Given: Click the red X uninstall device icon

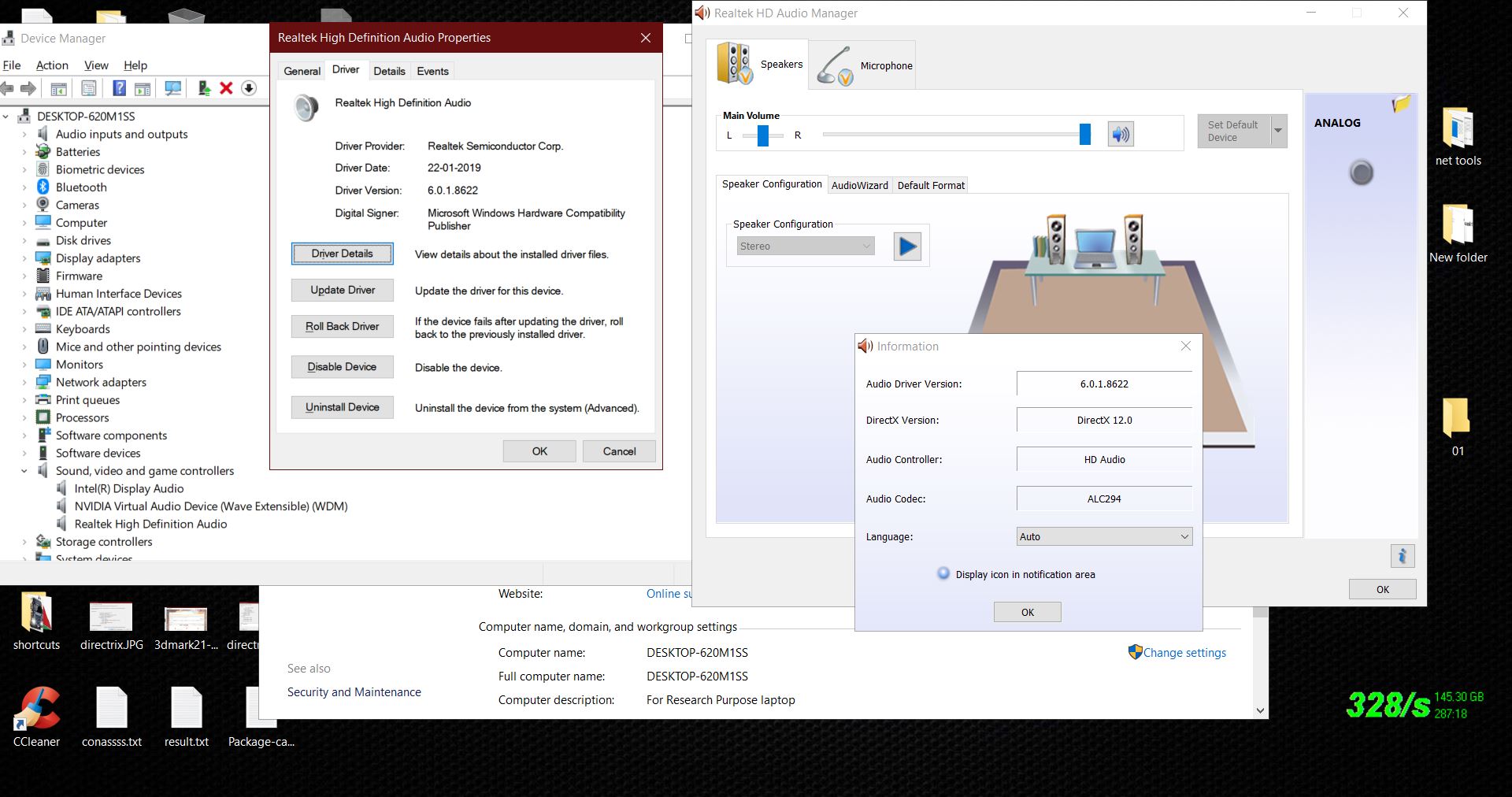Looking at the screenshot, I should [226, 88].
